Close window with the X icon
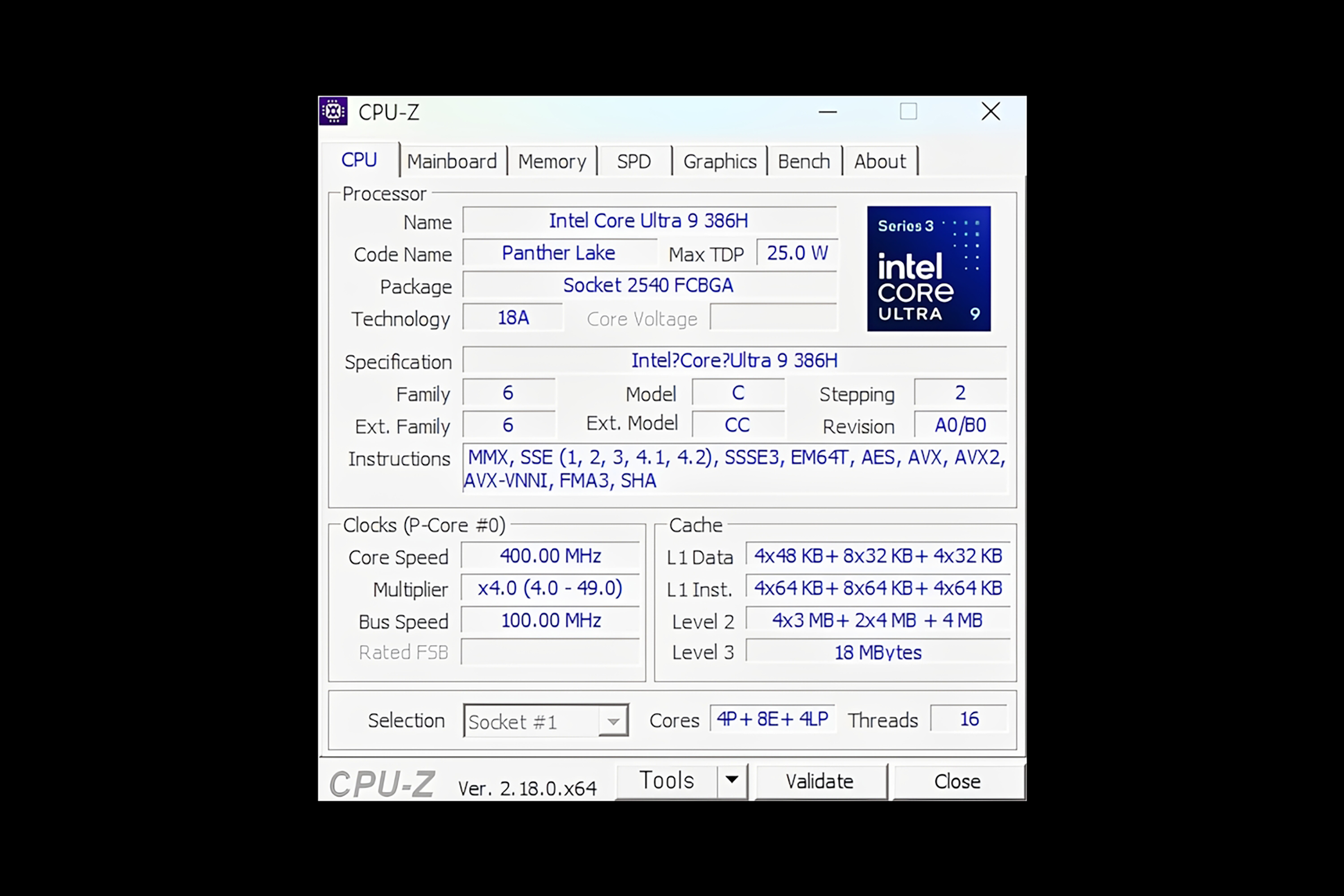 click(990, 112)
